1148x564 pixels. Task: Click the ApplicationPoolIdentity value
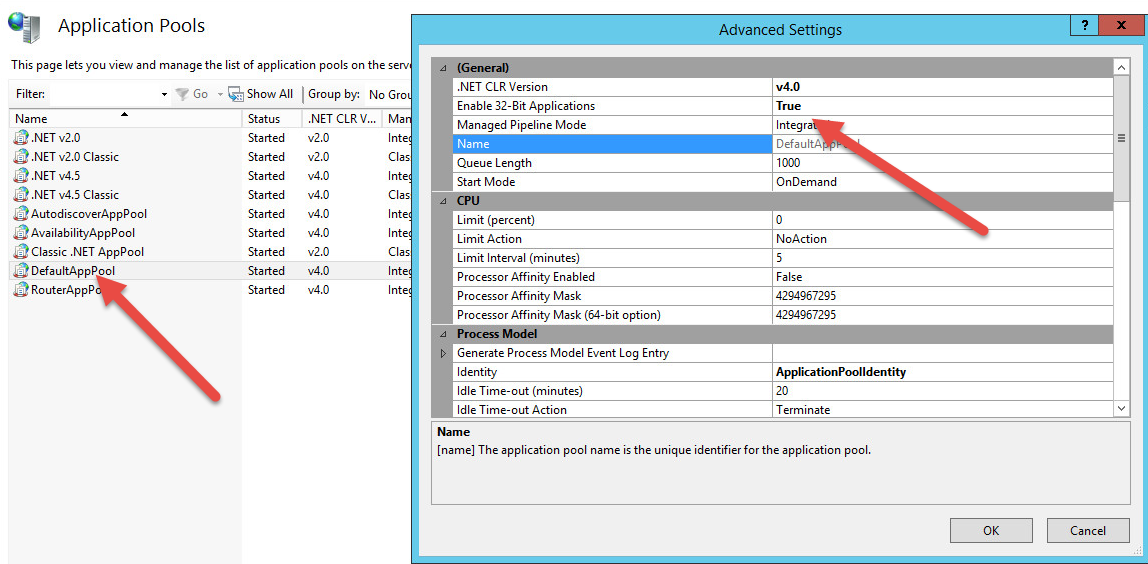[x=841, y=372]
